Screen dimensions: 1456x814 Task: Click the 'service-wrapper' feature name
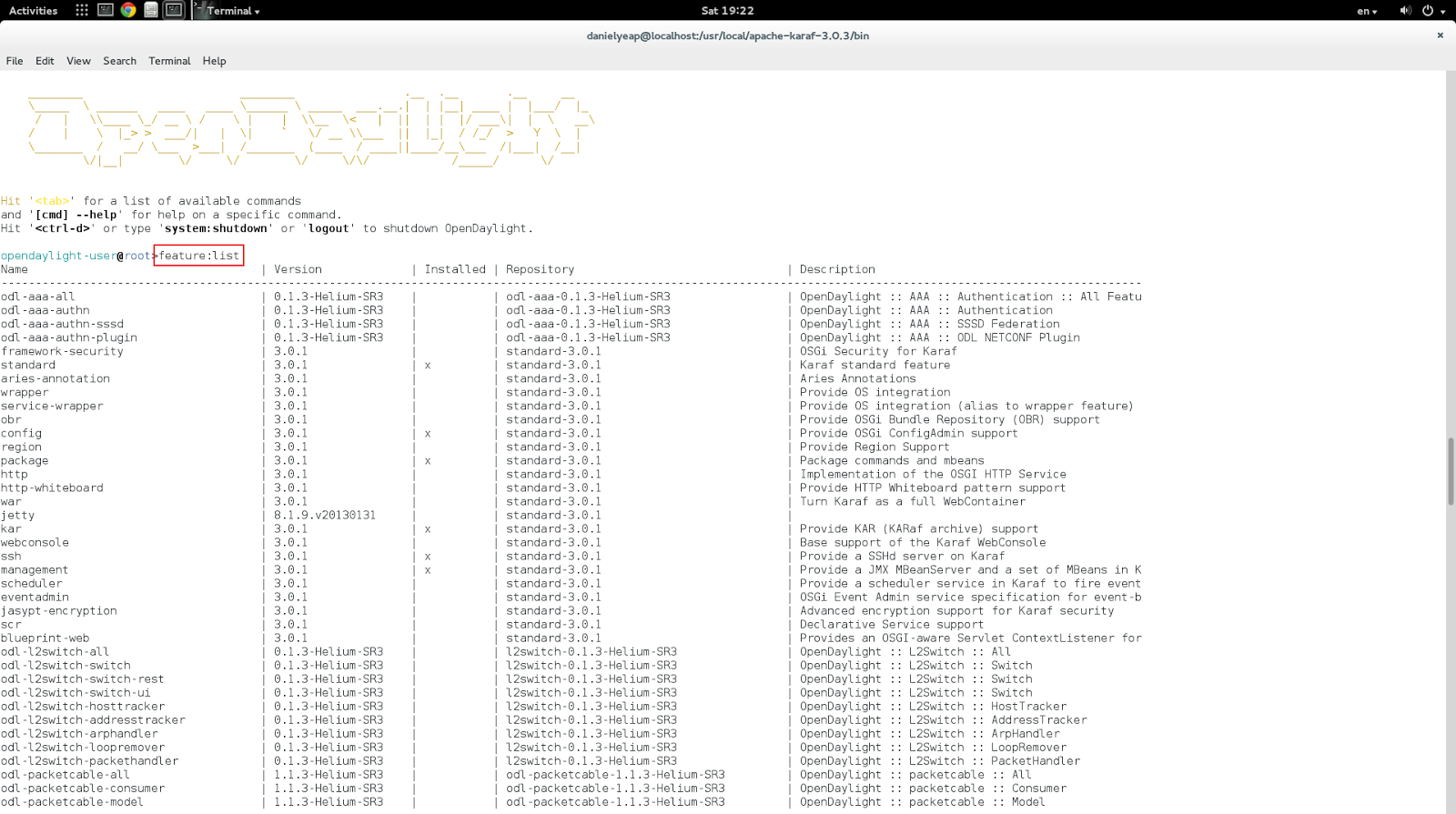pyautogui.click(x=52, y=406)
